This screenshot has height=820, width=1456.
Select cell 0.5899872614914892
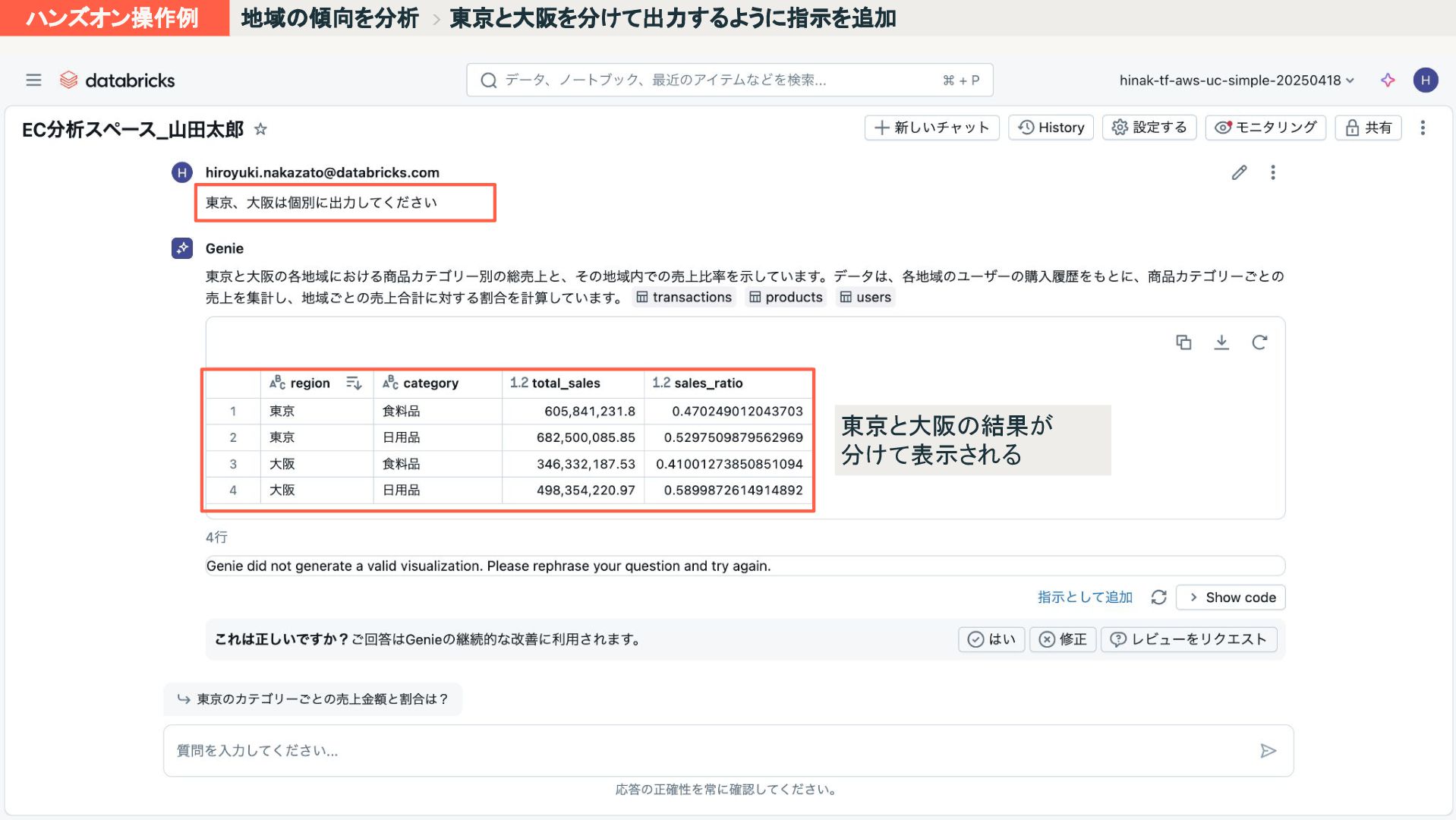tap(728, 490)
